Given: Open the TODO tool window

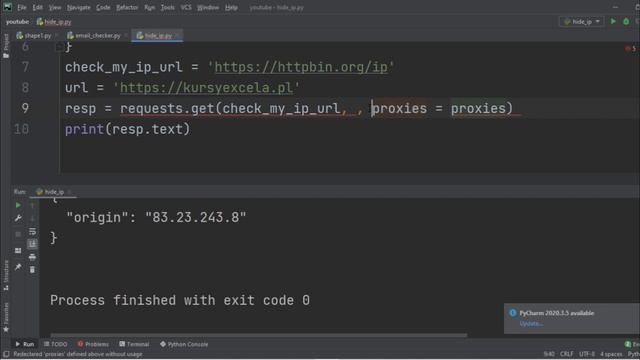Looking at the screenshot, I should coord(56,344).
